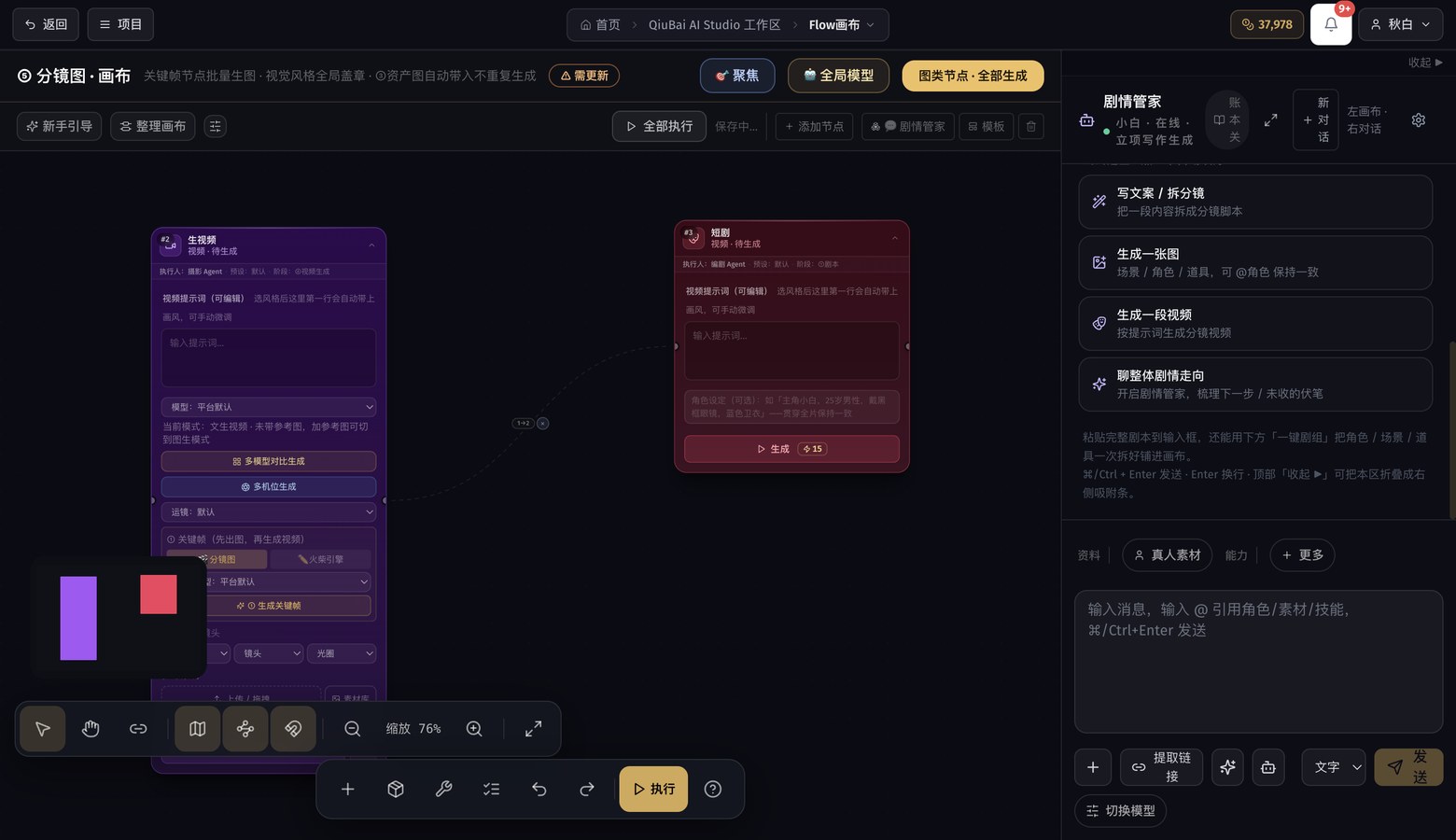Open 全局模型 settings

tap(839, 76)
